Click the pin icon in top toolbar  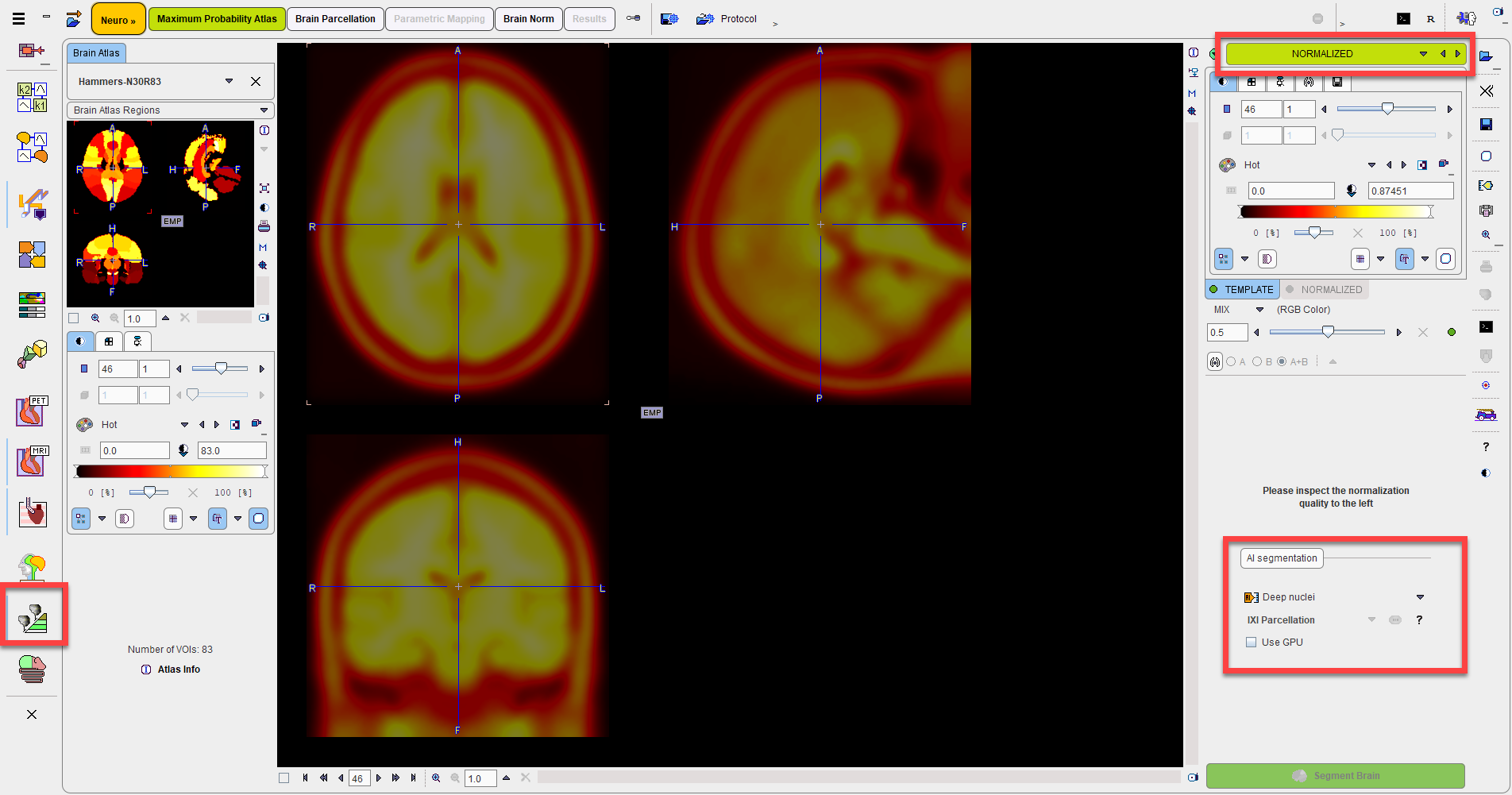[x=633, y=18]
